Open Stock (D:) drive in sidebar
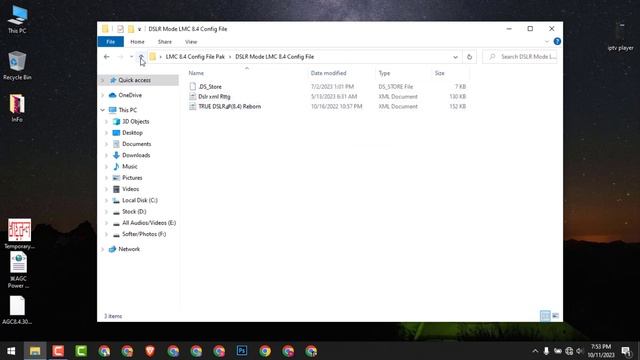Image resolution: width=640 pixels, height=360 pixels. tap(134, 211)
